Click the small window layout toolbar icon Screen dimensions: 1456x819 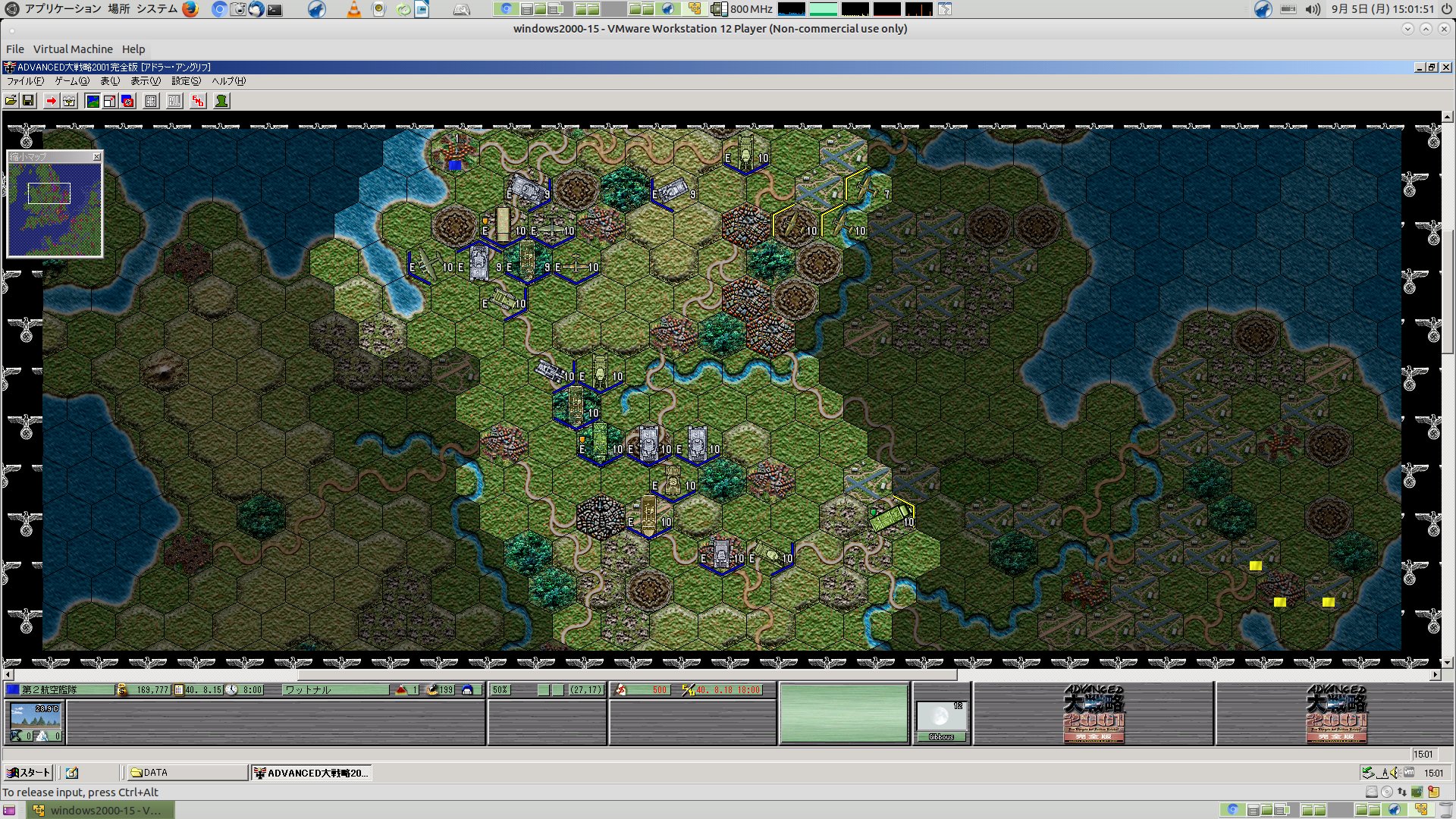[x=110, y=101]
